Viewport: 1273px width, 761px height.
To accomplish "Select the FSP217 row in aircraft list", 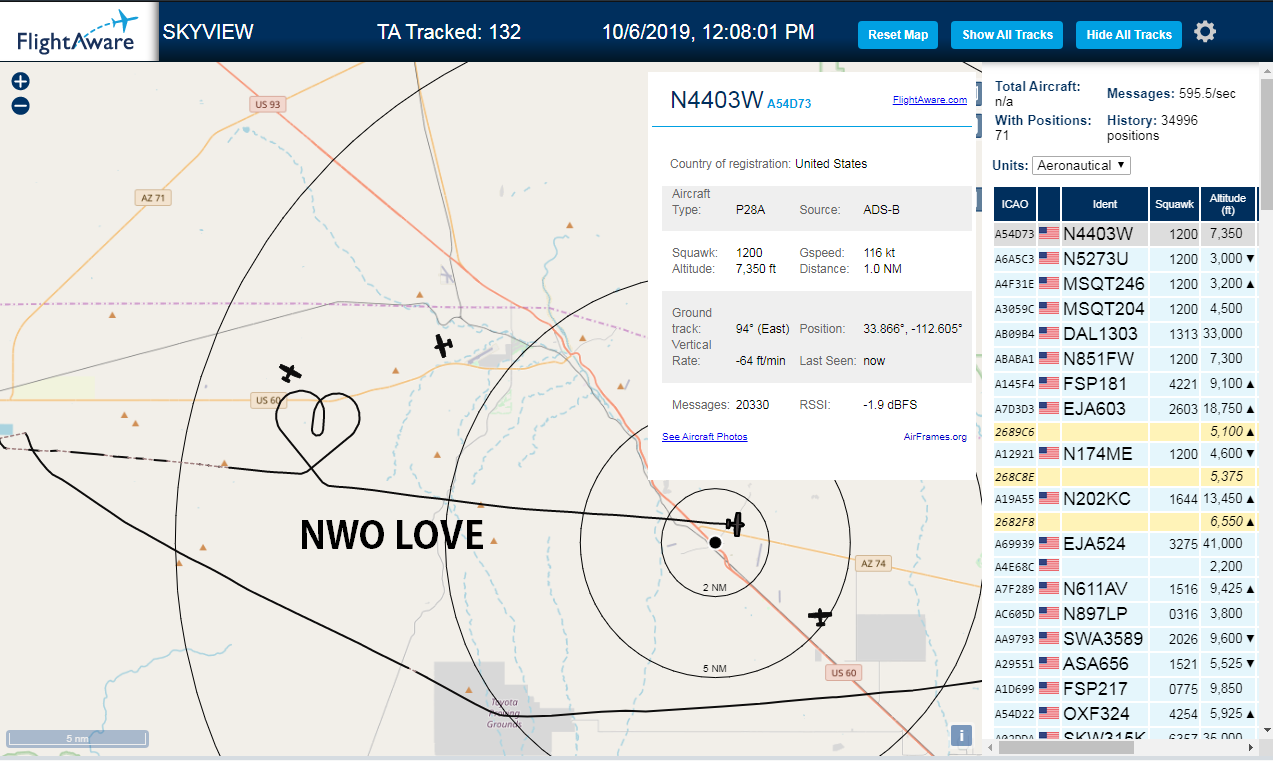I will coord(1125,689).
